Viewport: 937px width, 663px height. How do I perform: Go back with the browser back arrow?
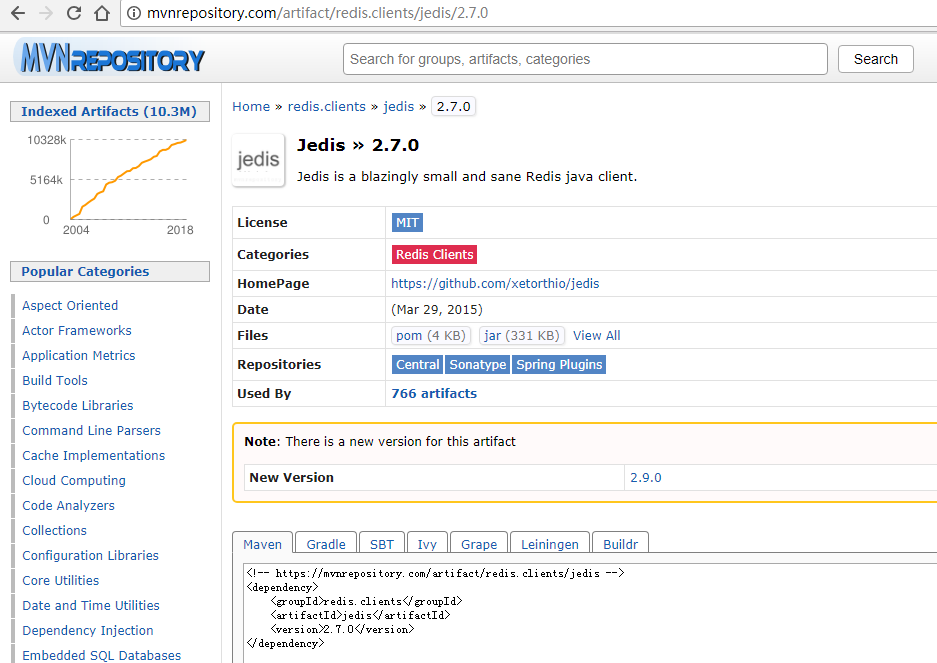18,13
